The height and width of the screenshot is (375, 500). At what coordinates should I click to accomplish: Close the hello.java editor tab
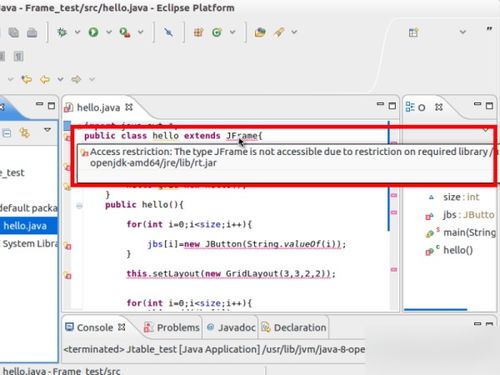(x=129, y=107)
